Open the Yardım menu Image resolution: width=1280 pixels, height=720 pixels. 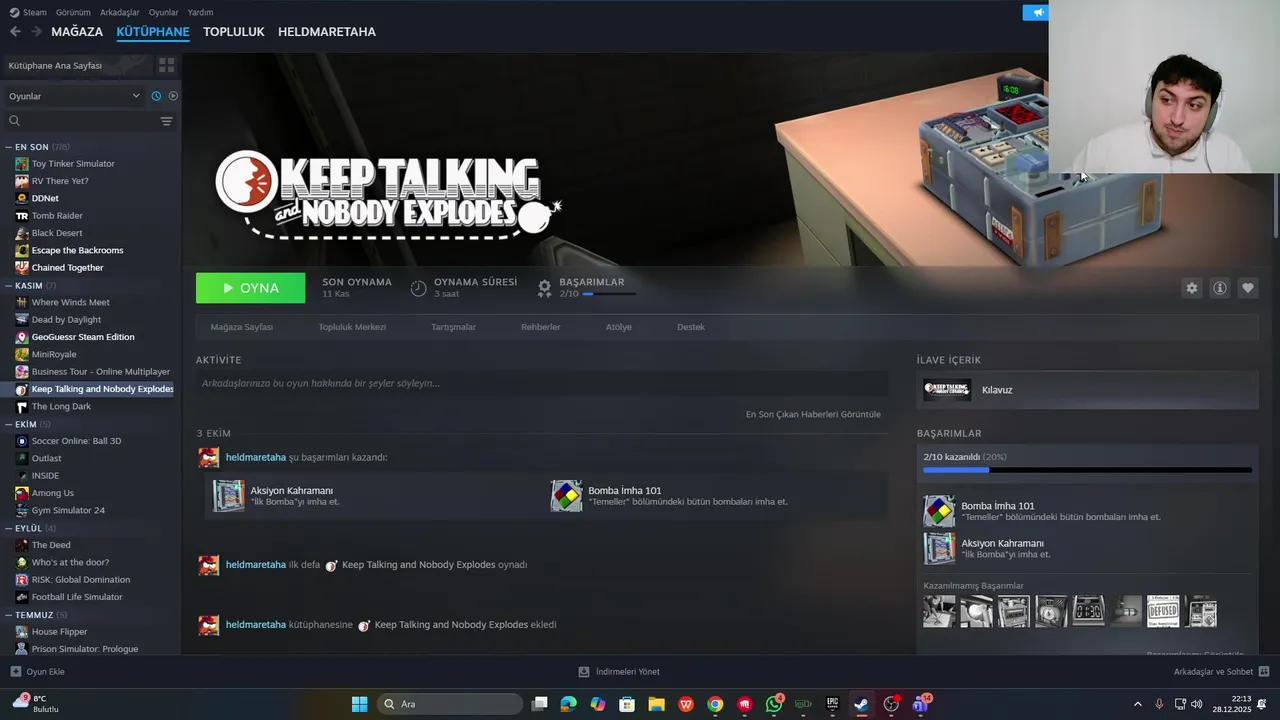[200, 12]
